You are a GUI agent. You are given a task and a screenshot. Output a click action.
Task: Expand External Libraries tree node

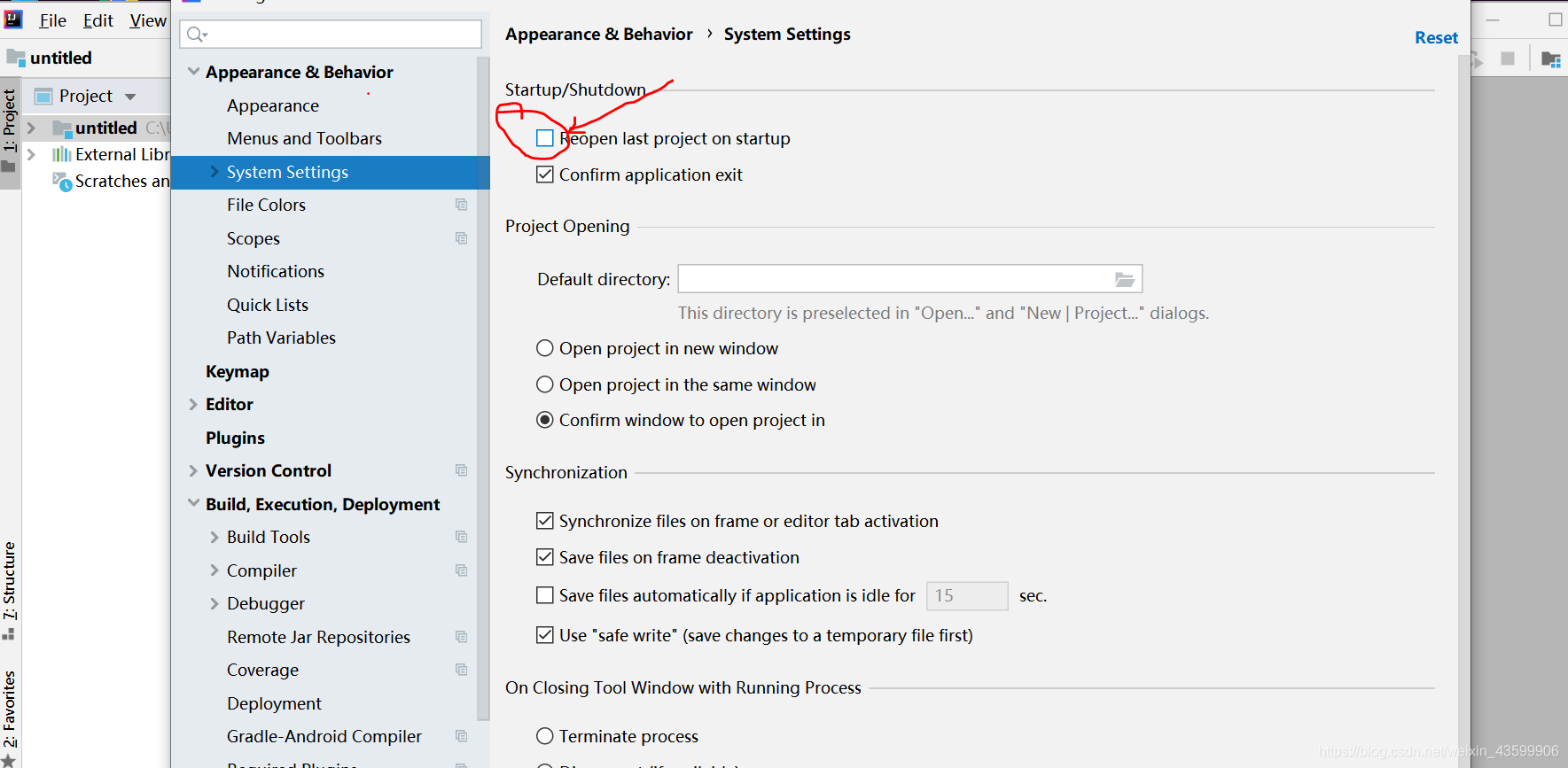point(31,154)
